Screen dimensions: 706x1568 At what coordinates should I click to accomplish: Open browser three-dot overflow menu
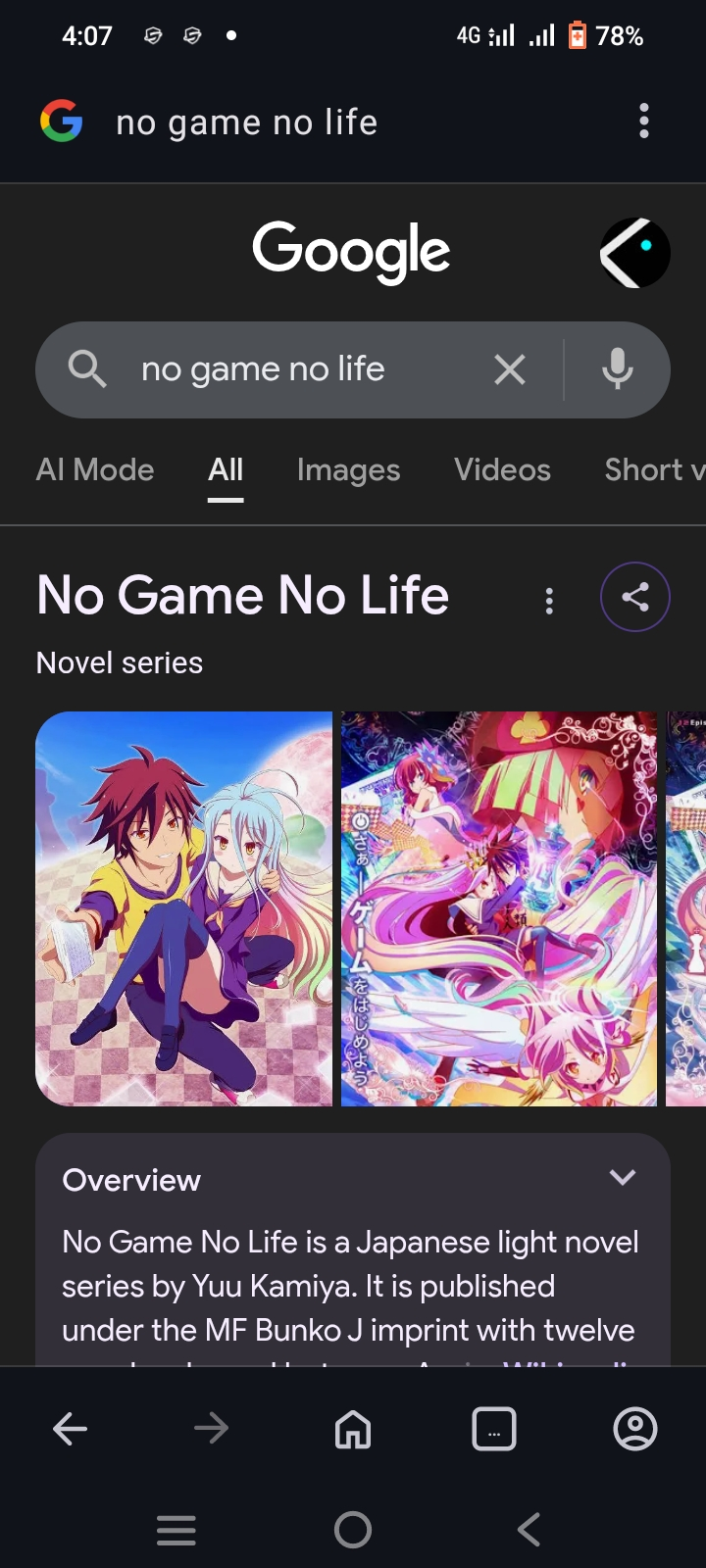(x=644, y=121)
